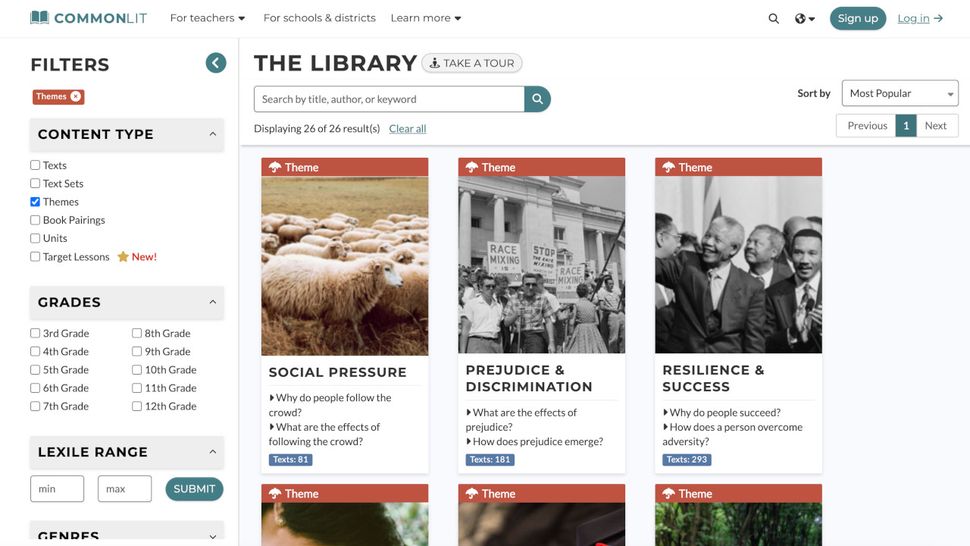Open the Sort by Most Popular dropdown

click(899, 93)
